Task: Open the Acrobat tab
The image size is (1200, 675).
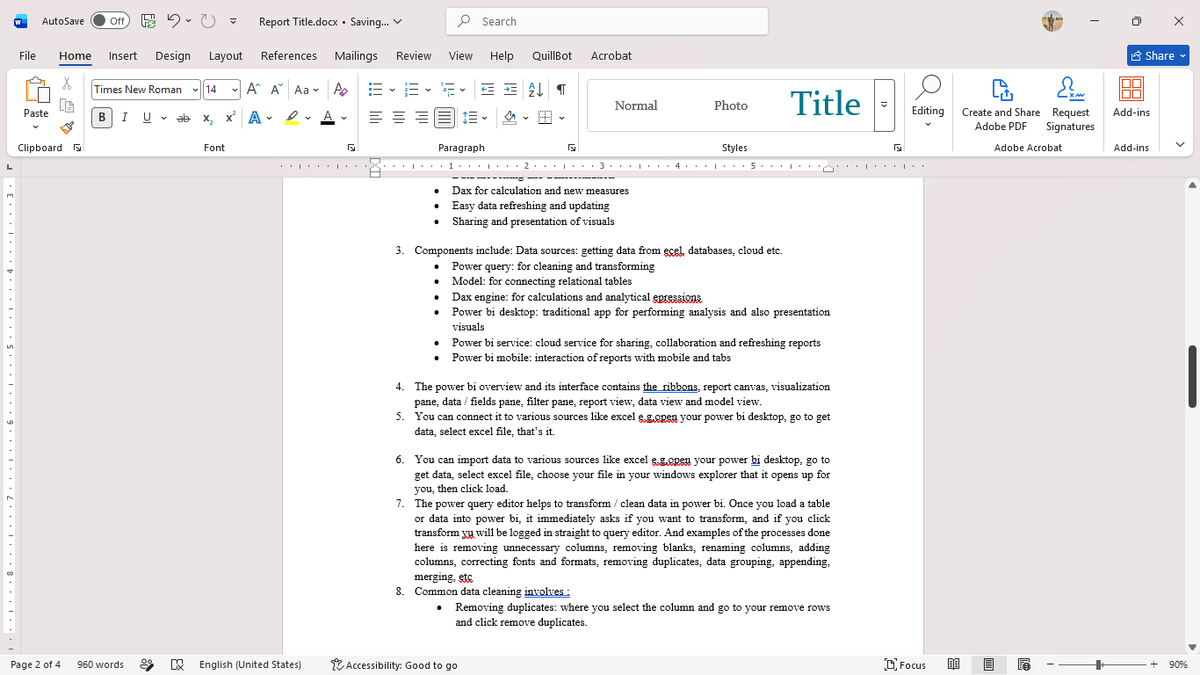Action: (611, 56)
